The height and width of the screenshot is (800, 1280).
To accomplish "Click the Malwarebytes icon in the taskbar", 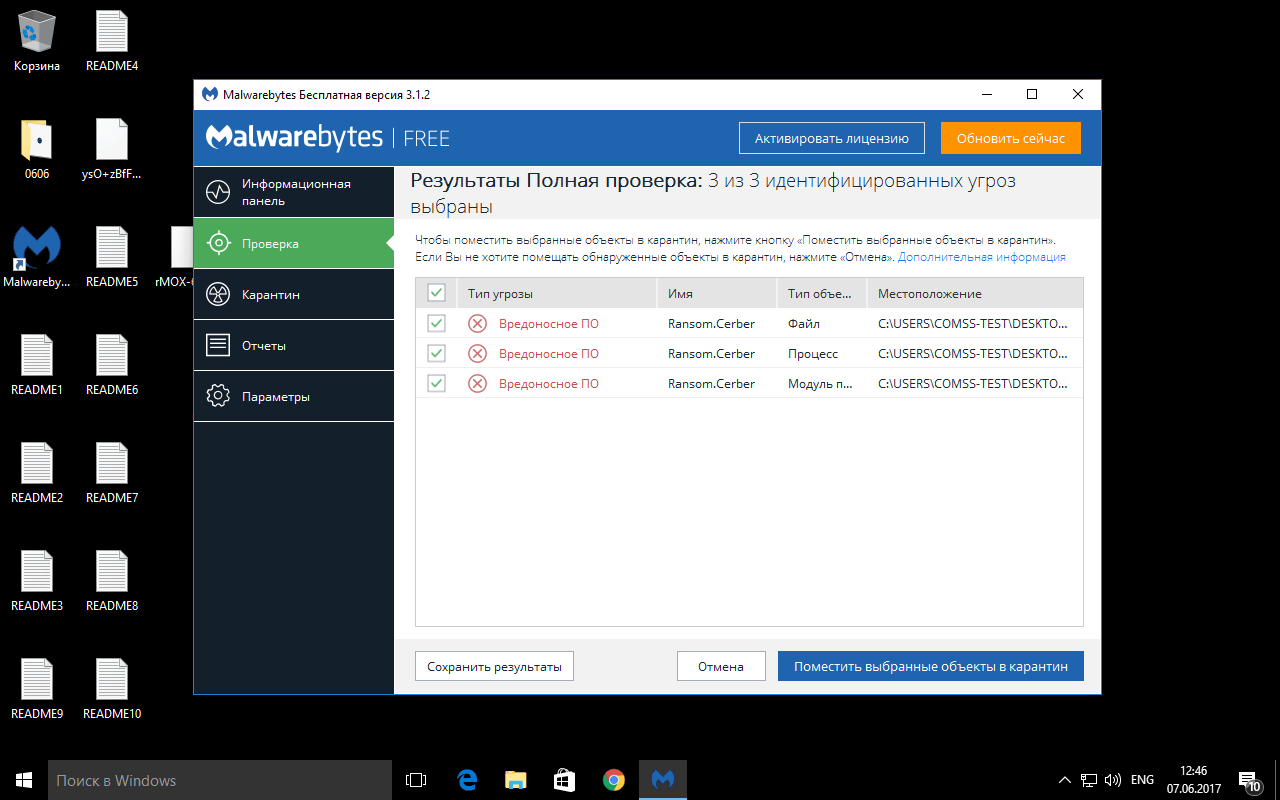I will point(662,780).
